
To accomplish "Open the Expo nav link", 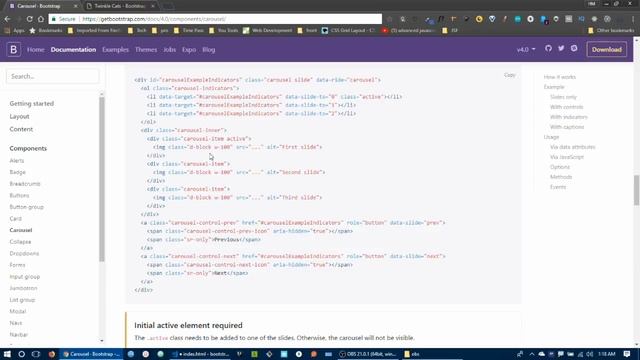I will (189, 49).
